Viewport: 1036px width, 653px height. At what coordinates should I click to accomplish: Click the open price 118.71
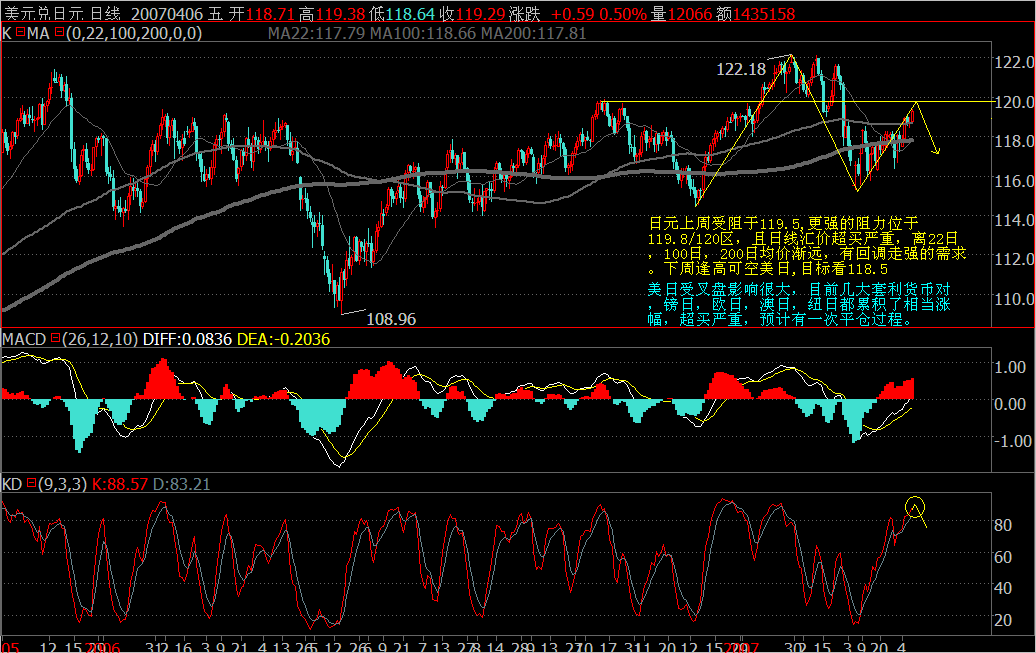tap(270, 13)
